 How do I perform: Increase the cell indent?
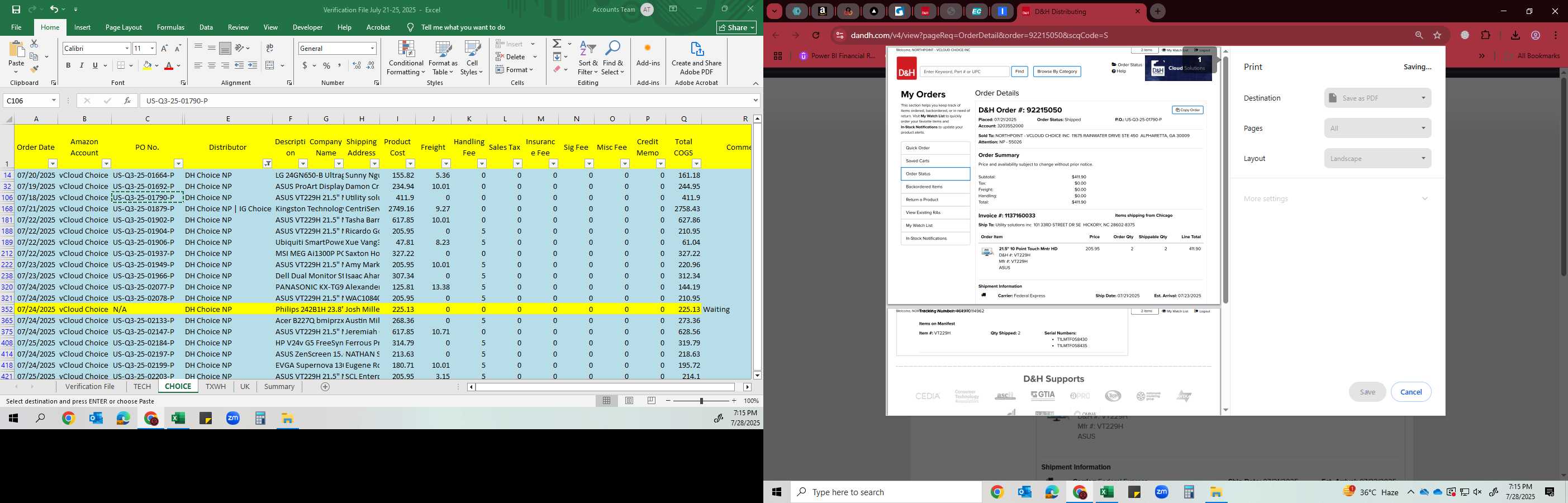[x=253, y=65]
